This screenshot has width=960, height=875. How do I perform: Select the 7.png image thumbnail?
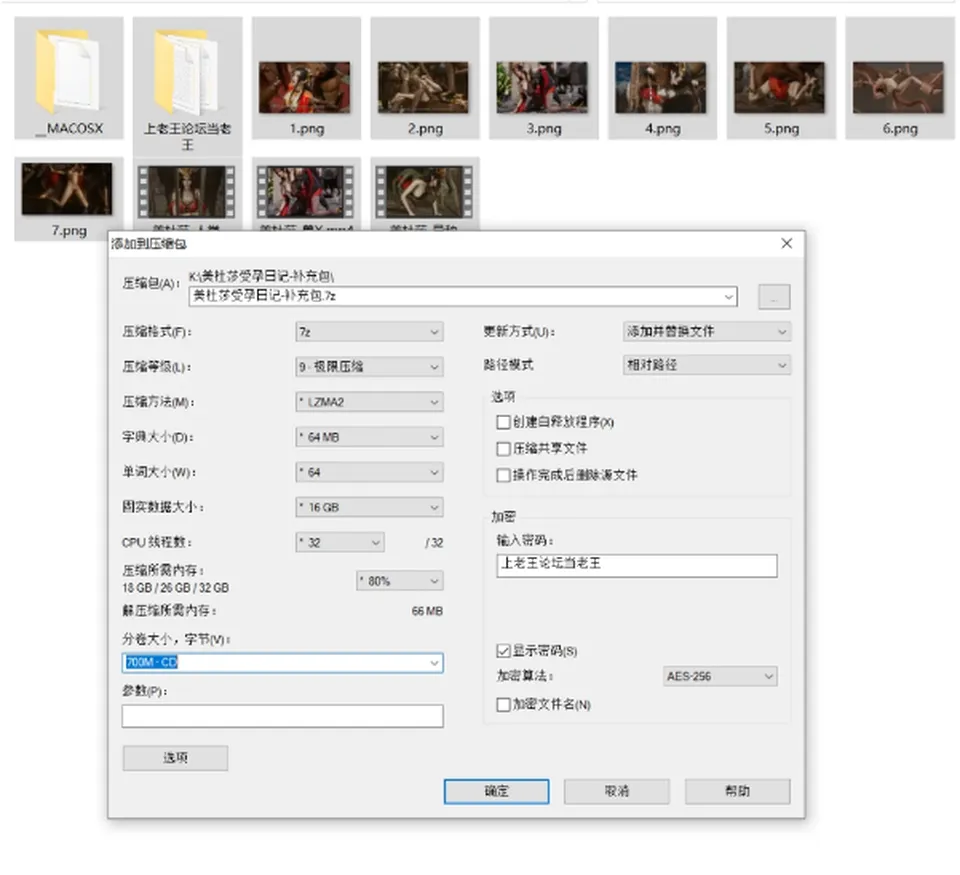pyautogui.click(x=67, y=189)
